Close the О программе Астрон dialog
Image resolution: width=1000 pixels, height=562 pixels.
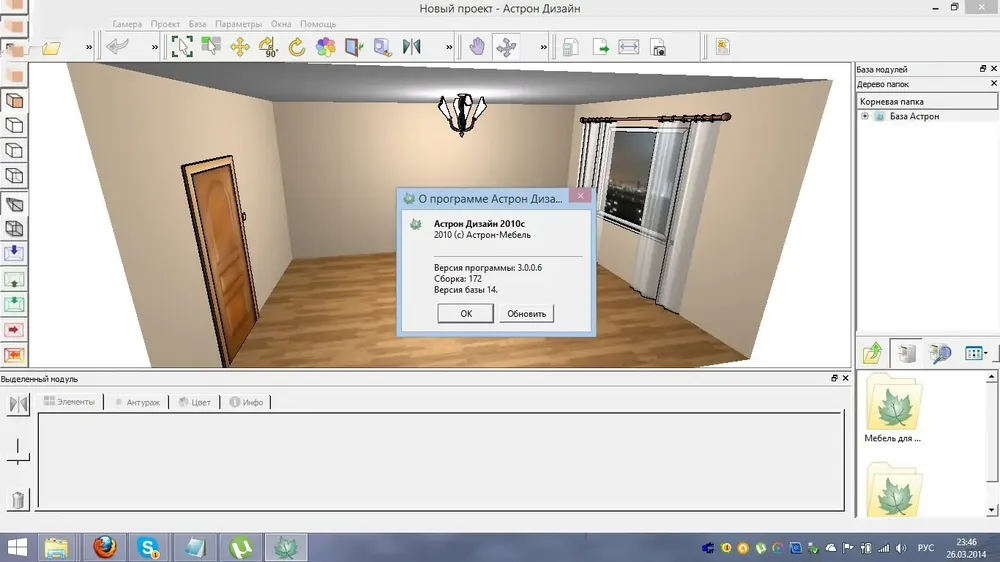click(580, 196)
